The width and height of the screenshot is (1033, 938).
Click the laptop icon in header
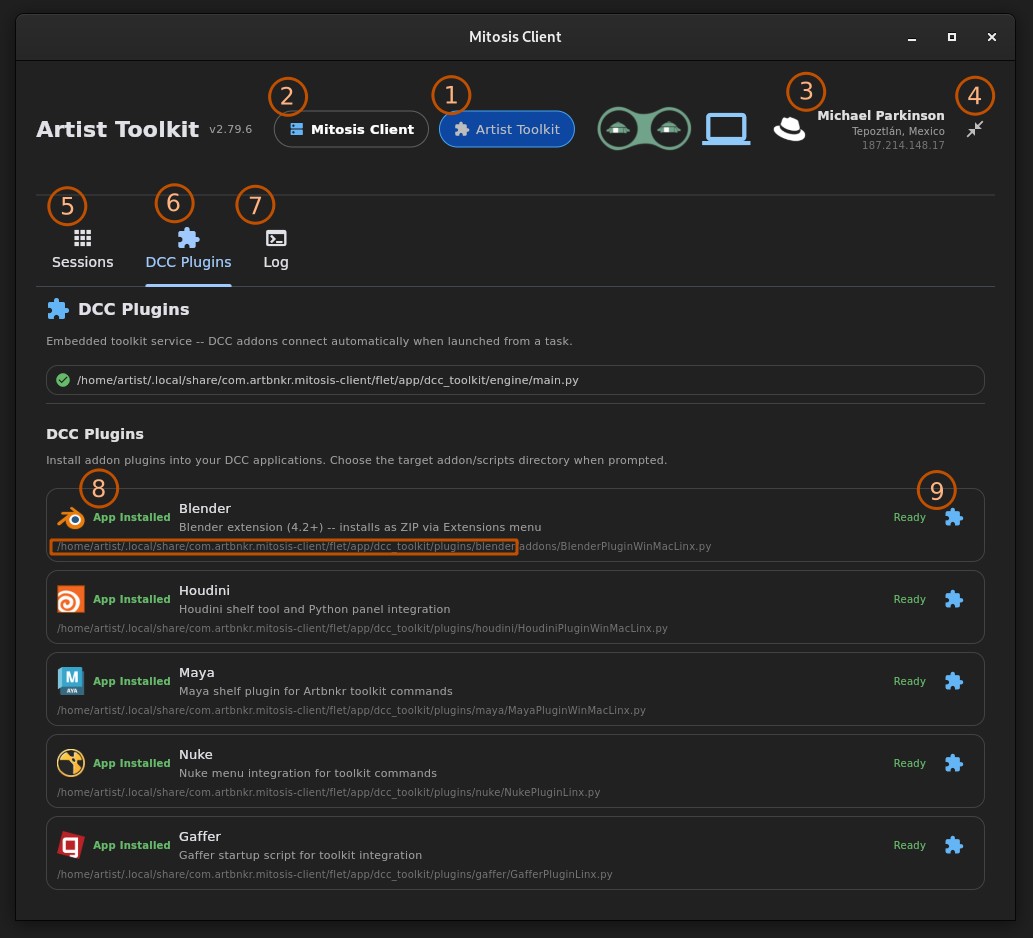tap(726, 128)
